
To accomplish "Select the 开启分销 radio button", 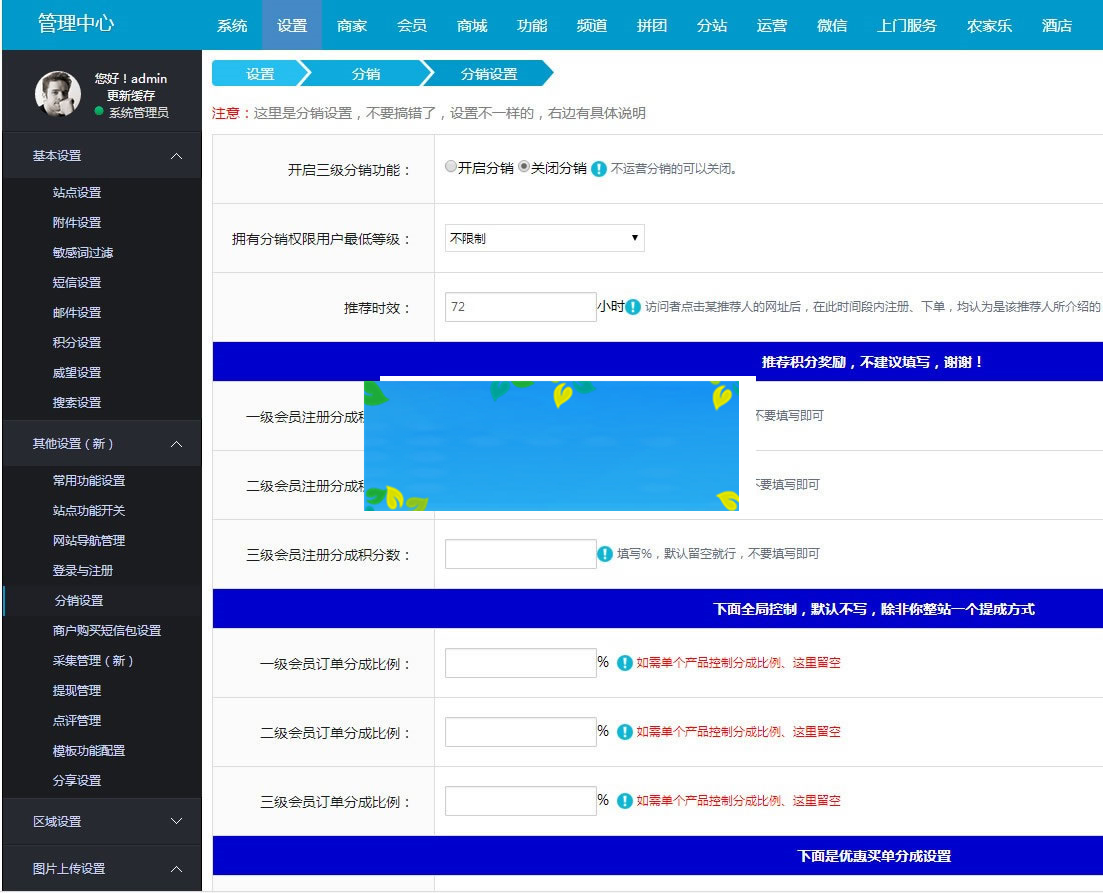I will 451,166.
